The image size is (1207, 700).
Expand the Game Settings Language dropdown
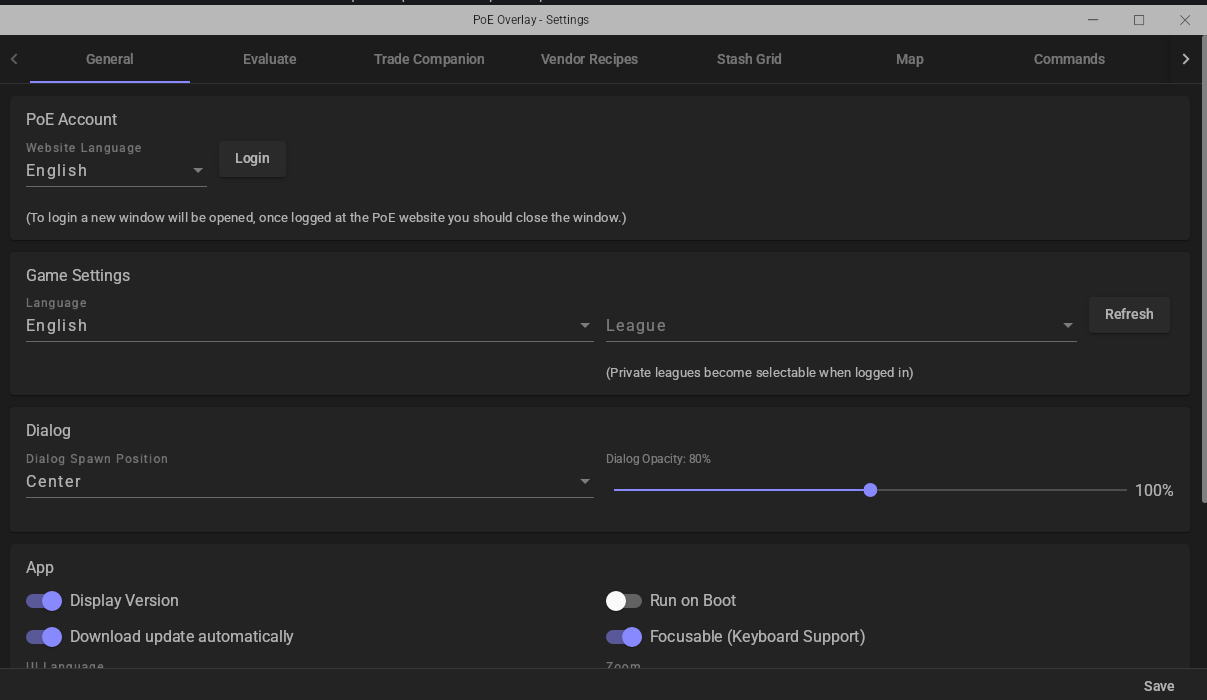(309, 325)
